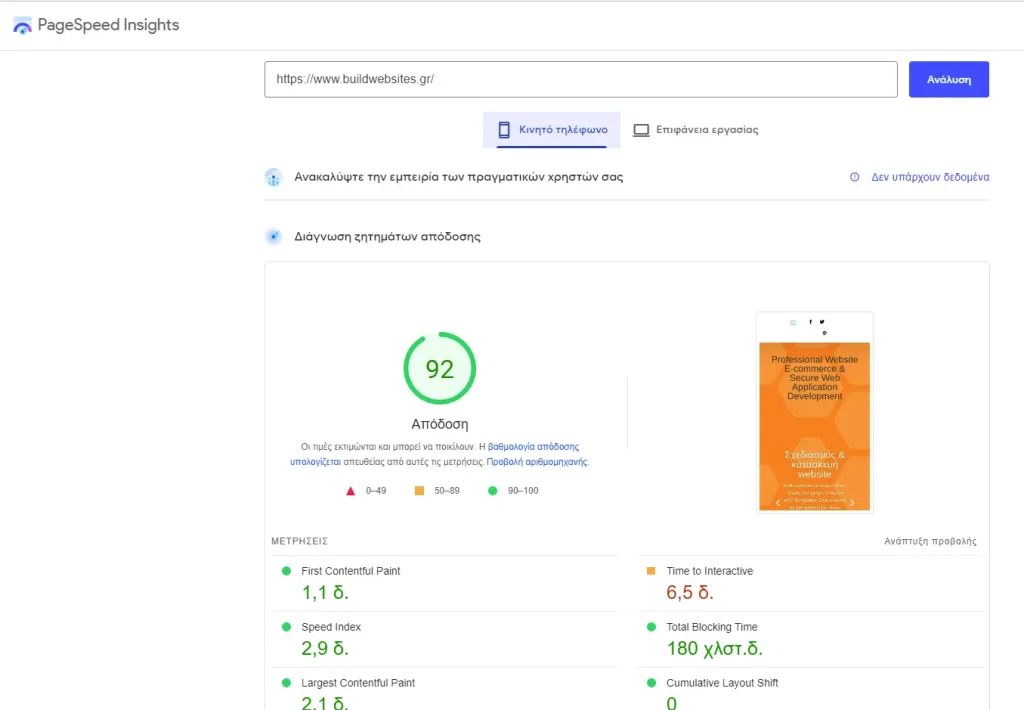Screen dimensions: 1024x710
Task: Click the orange marker beside Time to Interactive
Action: [651, 570]
